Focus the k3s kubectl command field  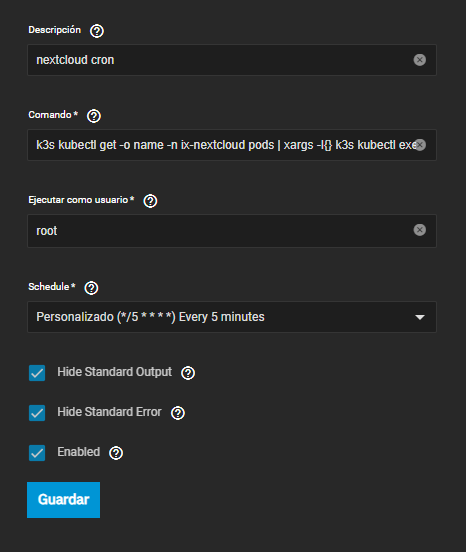pos(232,145)
